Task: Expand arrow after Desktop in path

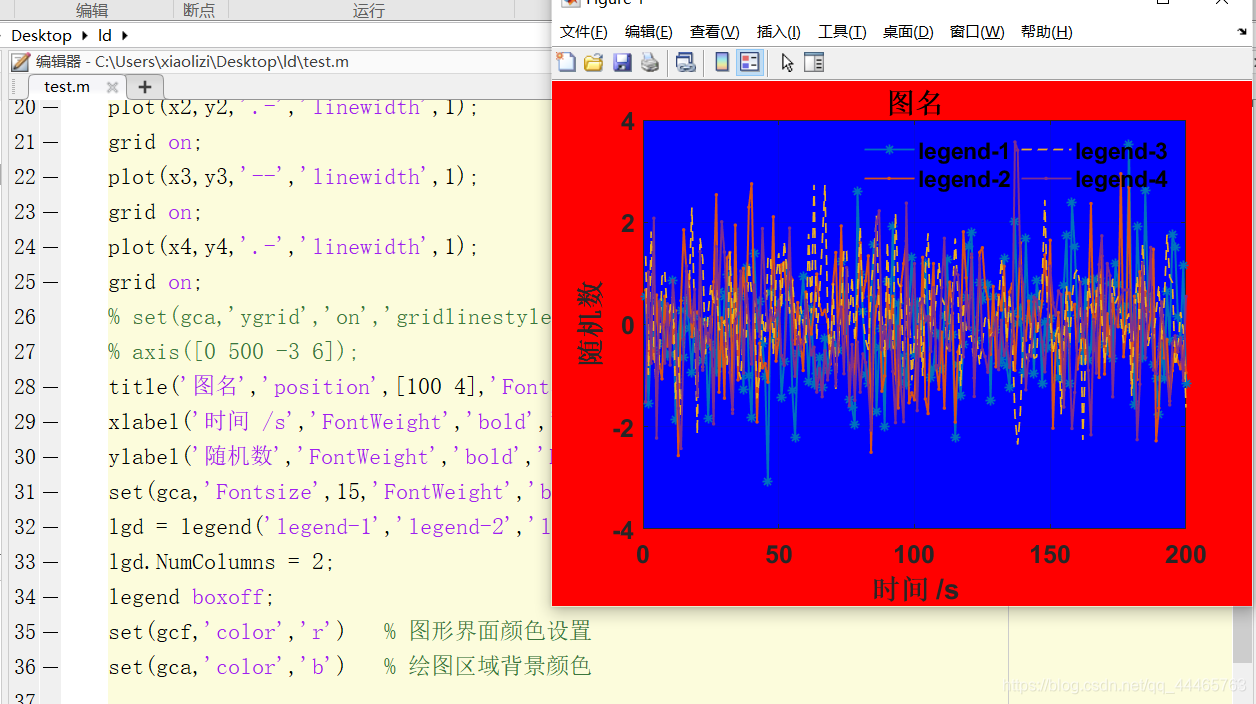Action: [x=83, y=35]
